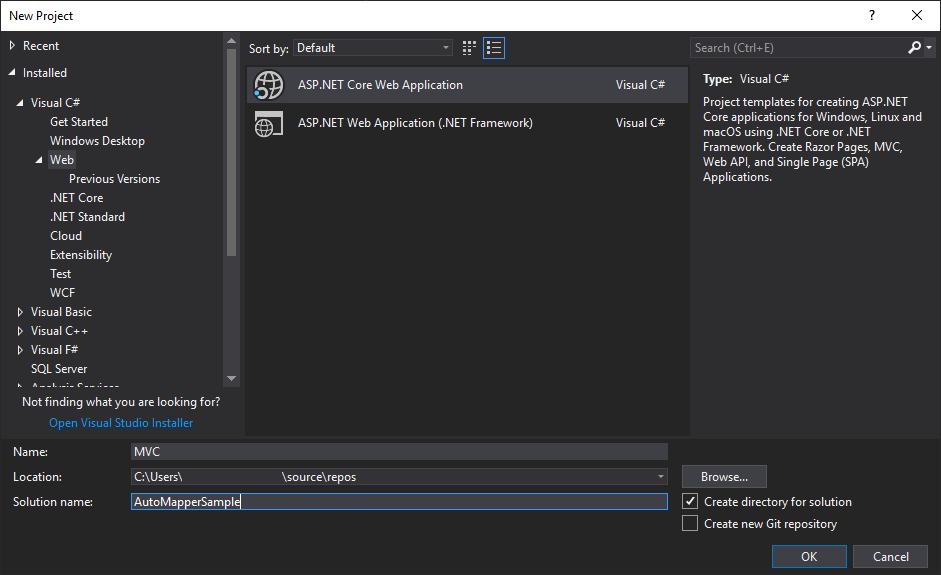Choose ASP.NET Web Application (.NET Framework) template

[467, 123]
